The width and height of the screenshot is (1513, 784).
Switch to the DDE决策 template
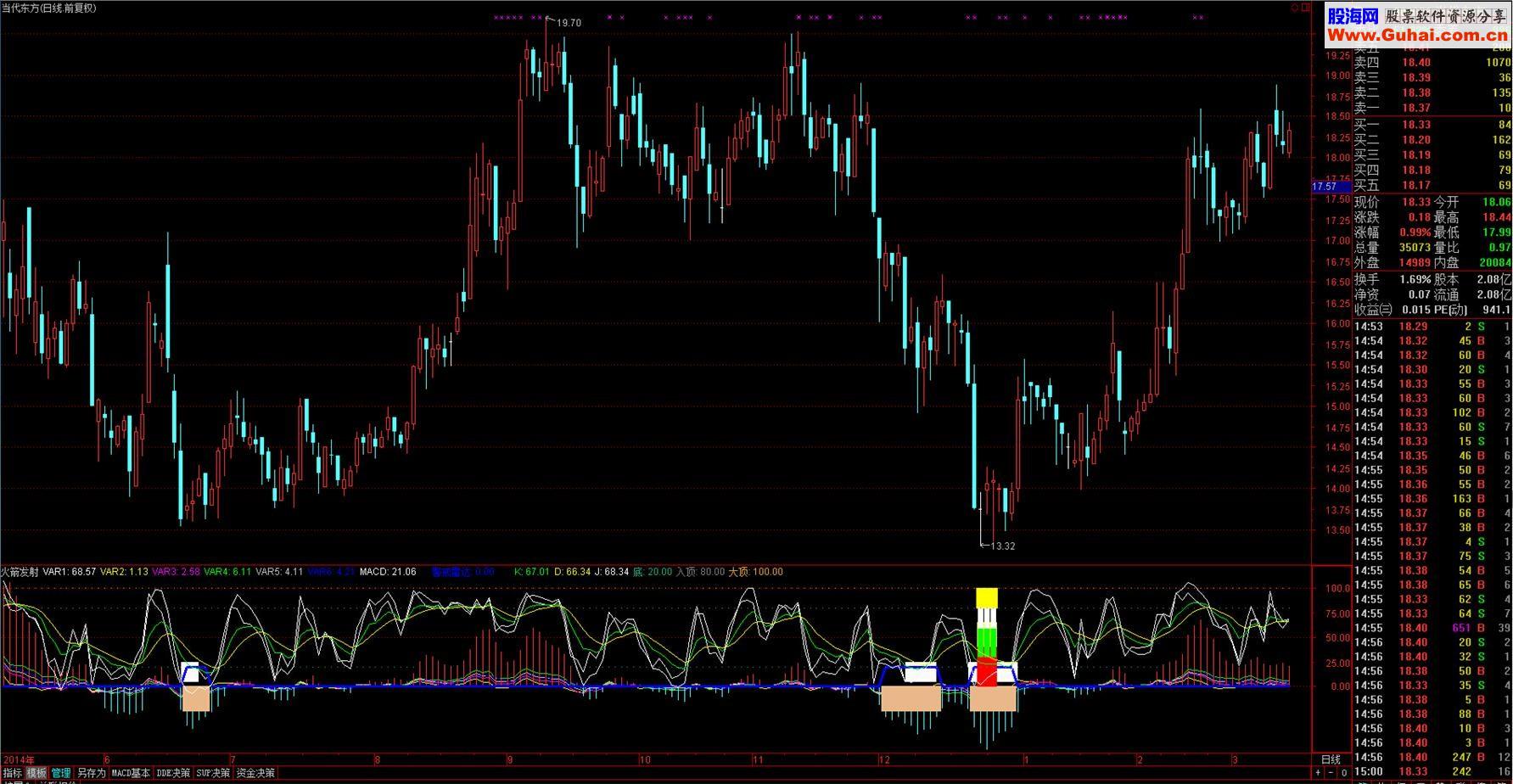(174, 773)
